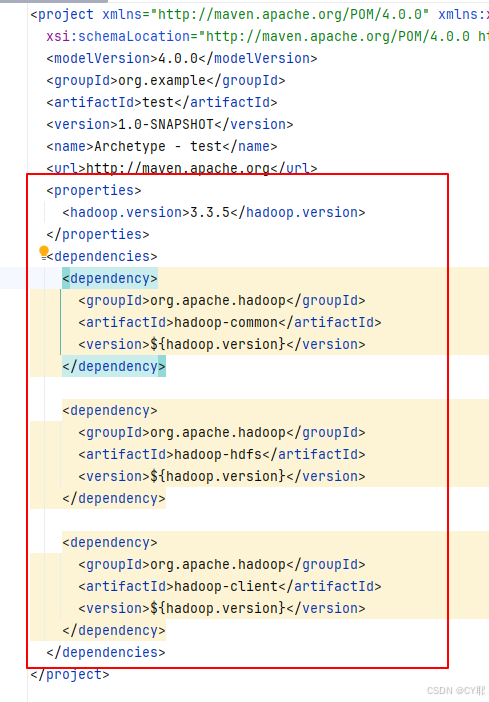Click the yellow lightbulb quick-fix icon
The image size is (489, 702).
(x=43, y=252)
